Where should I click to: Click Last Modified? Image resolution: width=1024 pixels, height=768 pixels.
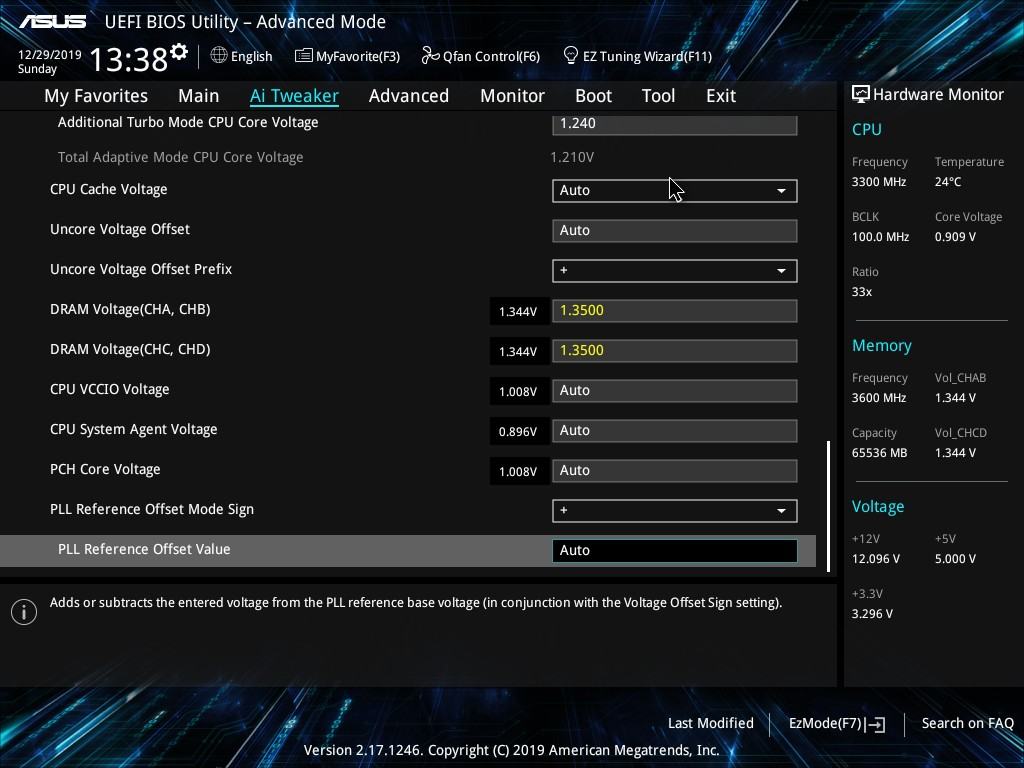point(711,723)
